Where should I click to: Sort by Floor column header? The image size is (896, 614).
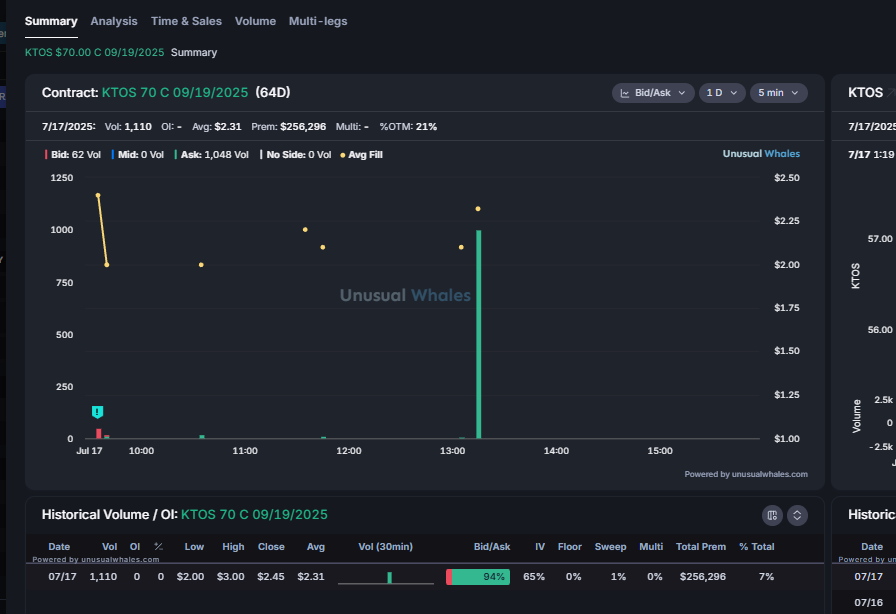tap(569, 547)
